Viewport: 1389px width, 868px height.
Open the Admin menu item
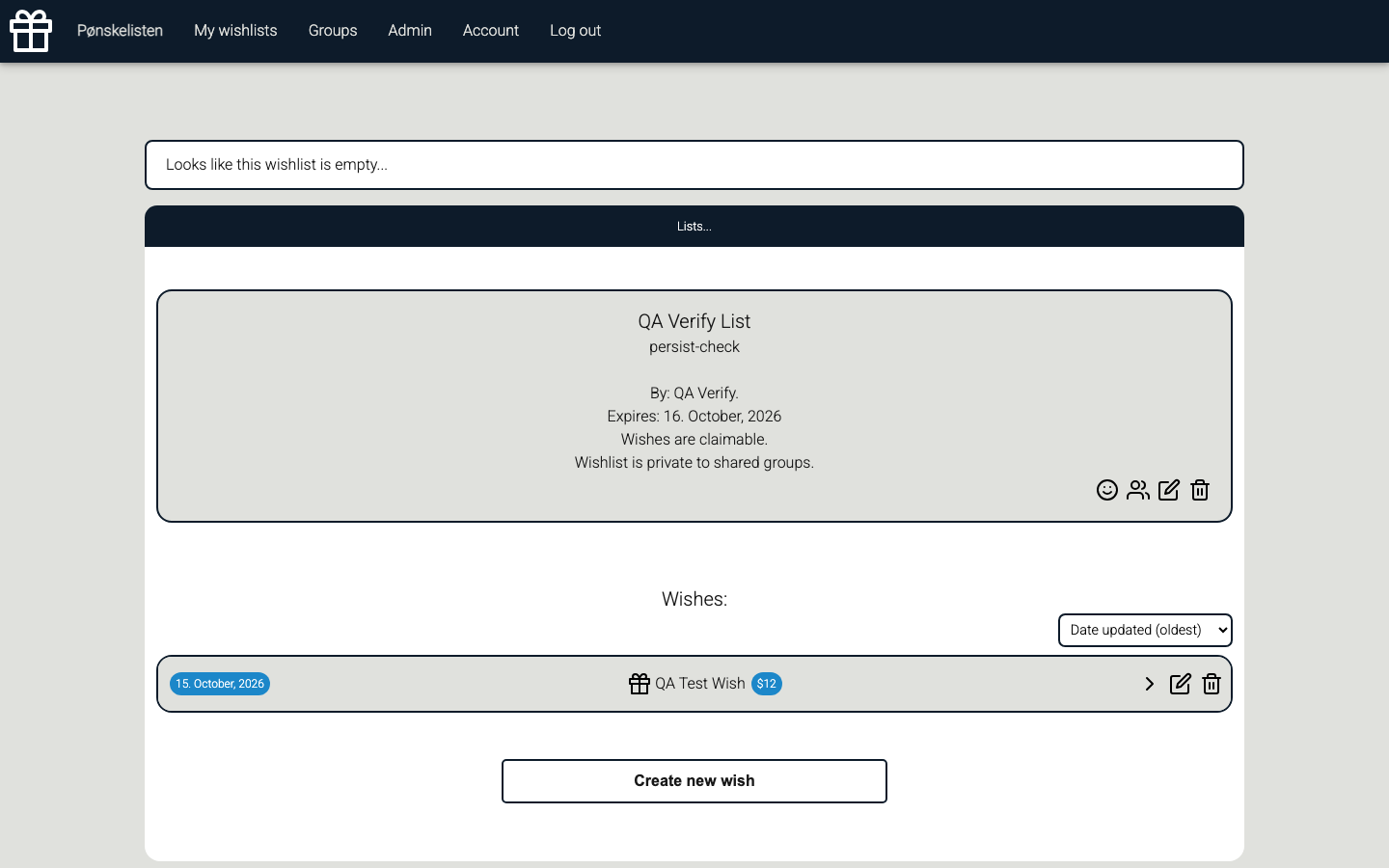coord(410,31)
